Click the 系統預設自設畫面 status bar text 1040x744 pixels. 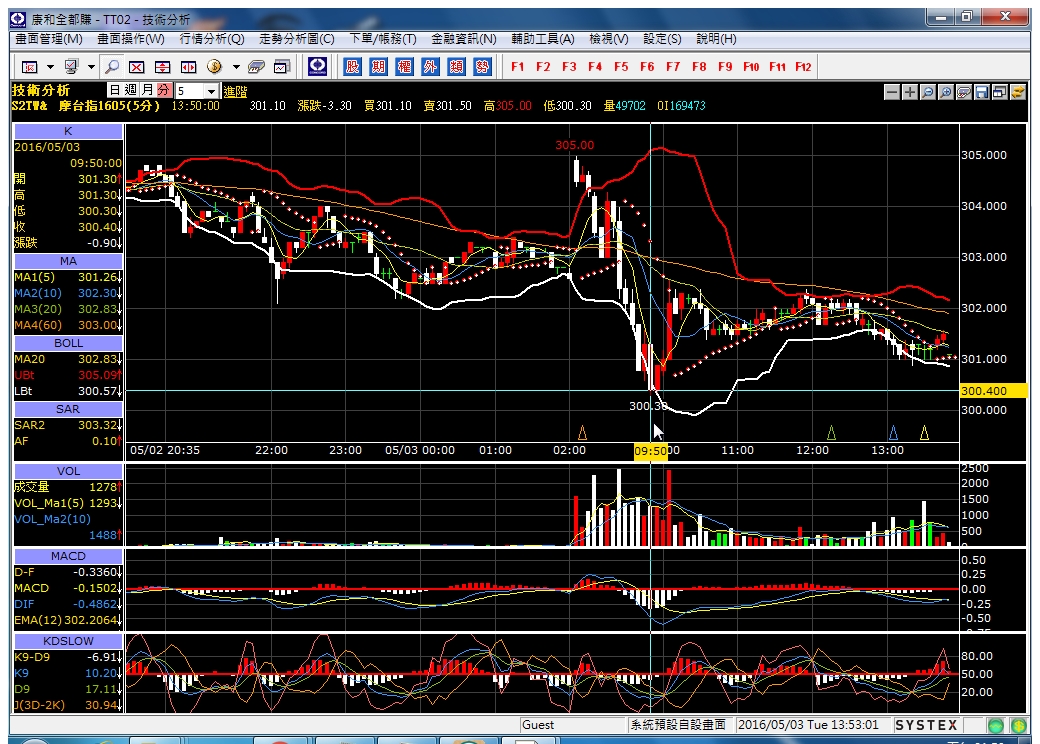[678, 725]
